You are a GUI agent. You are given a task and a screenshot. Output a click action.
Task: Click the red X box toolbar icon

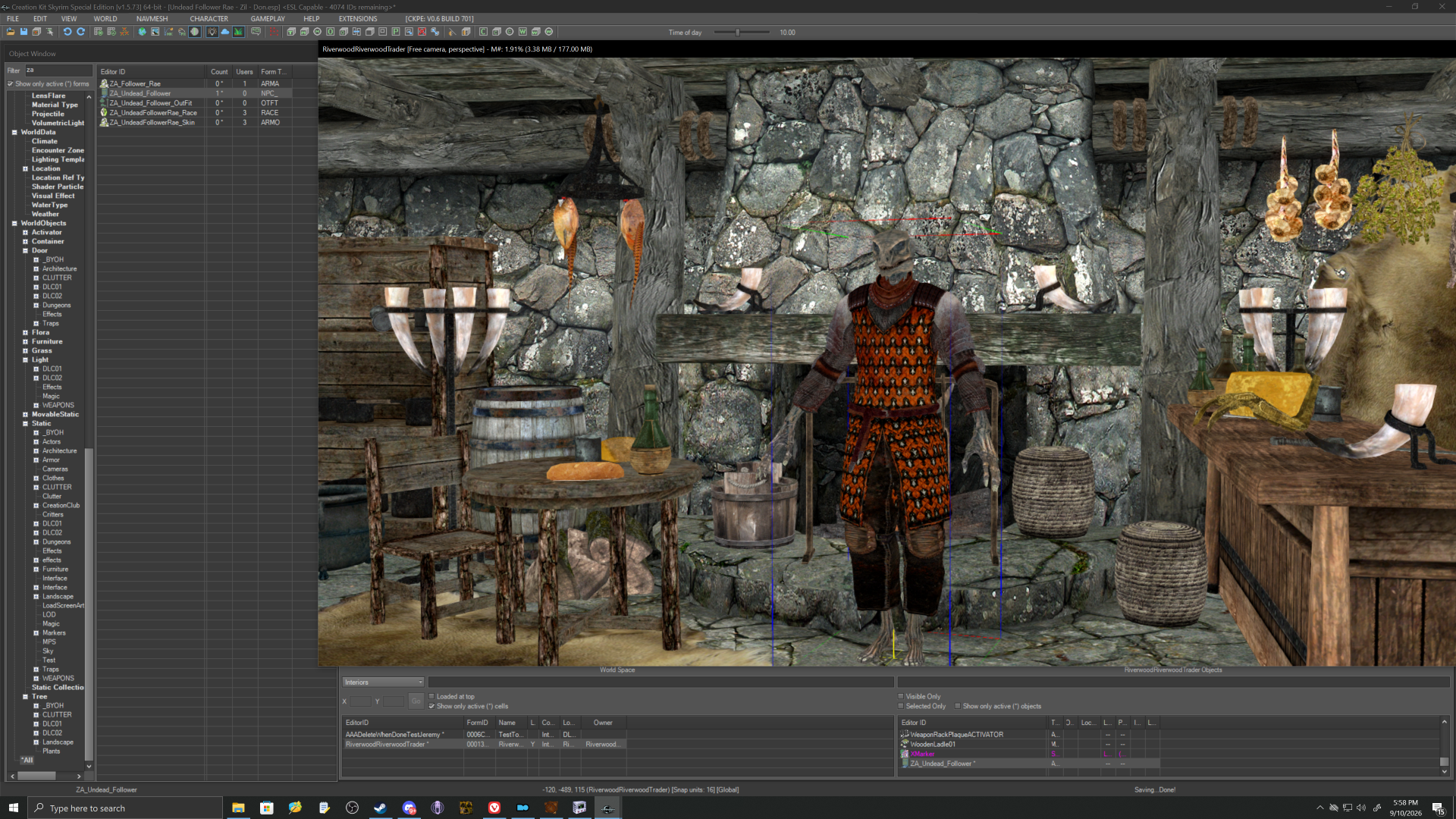pos(422,32)
